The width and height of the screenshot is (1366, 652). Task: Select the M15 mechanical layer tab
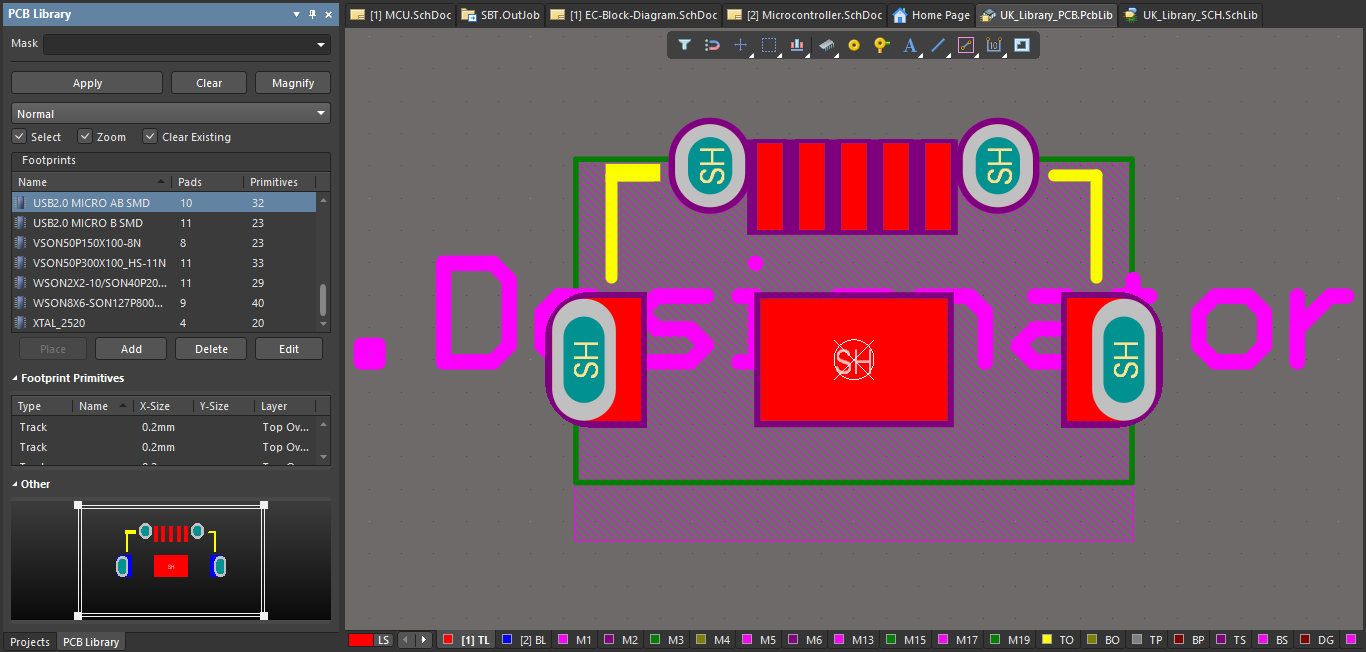pyautogui.click(x=905, y=639)
